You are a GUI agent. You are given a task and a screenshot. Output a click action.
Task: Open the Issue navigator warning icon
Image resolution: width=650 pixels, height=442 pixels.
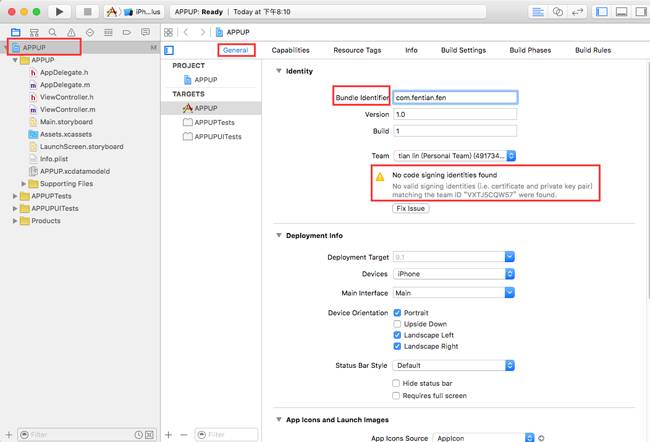tap(70, 32)
